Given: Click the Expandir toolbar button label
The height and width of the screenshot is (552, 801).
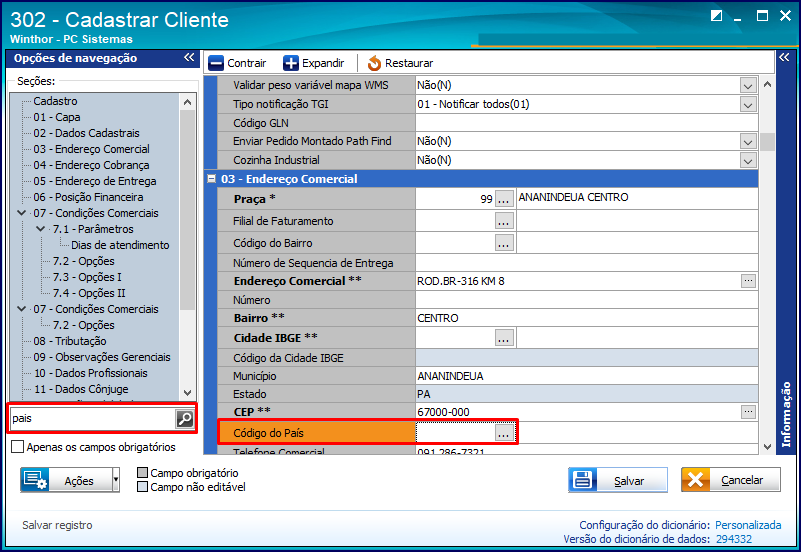Looking at the screenshot, I should [x=323, y=63].
